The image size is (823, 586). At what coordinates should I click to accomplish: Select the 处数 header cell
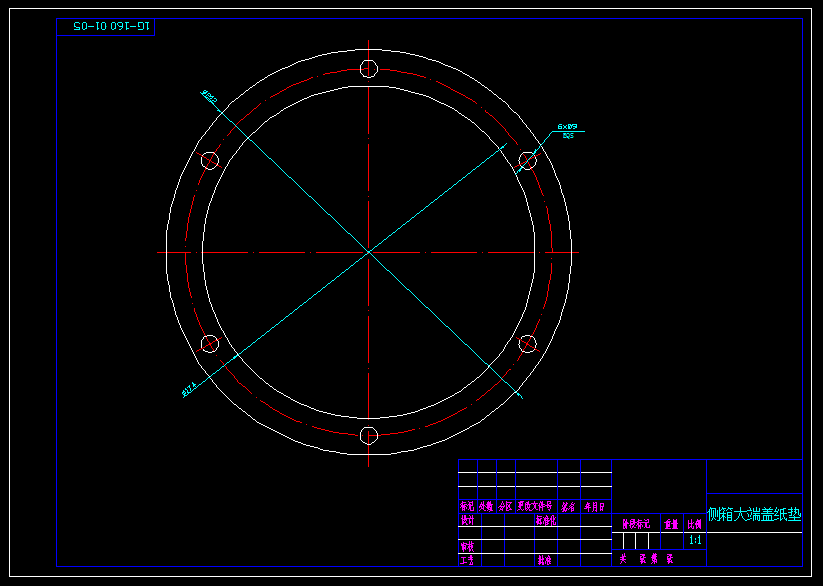(x=486, y=507)
